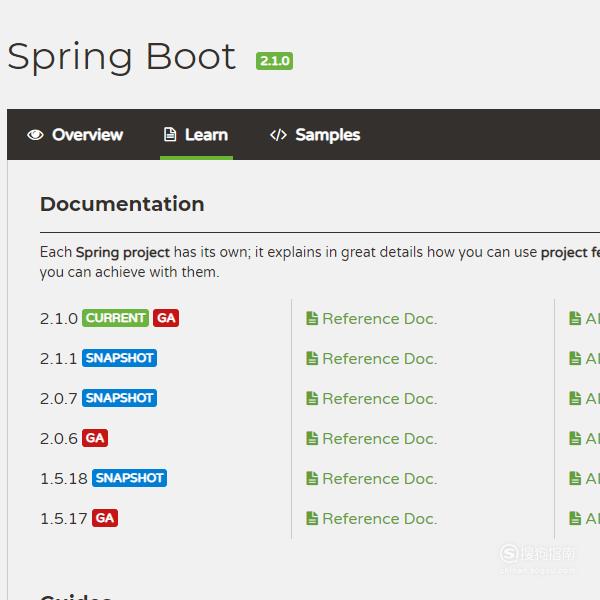Open Reference Doc. for version 1.5.17
600x600 pixels.
click(371, 519)
